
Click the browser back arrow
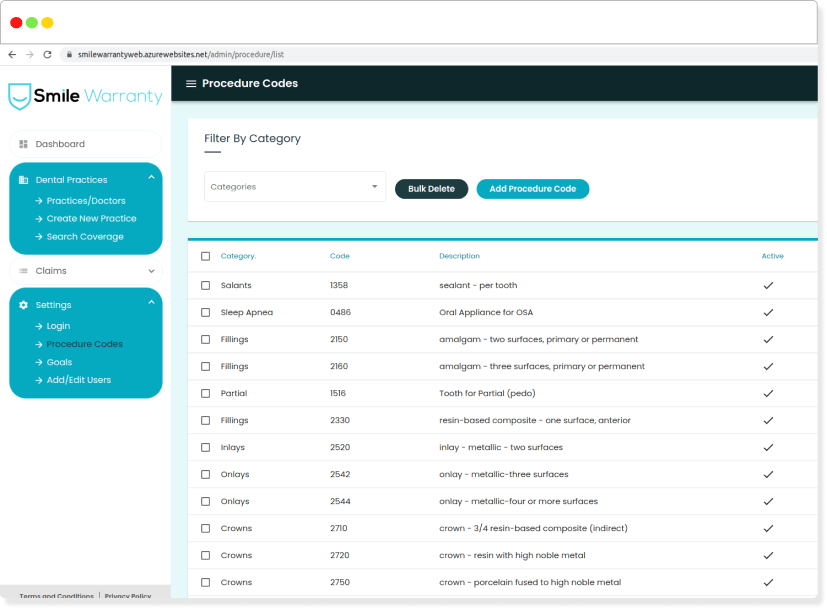pos(12,54)
